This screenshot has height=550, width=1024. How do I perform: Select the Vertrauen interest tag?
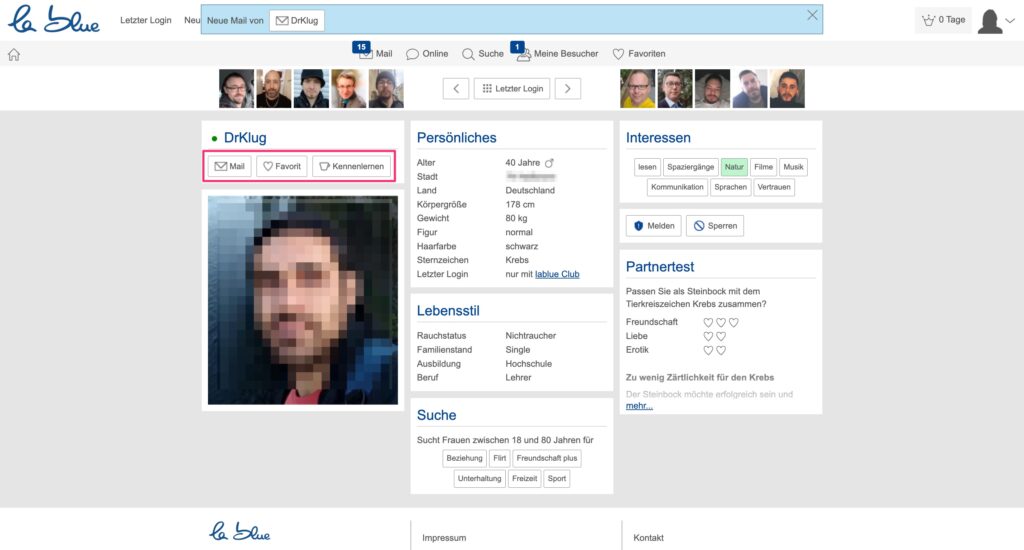click(774, 187)
